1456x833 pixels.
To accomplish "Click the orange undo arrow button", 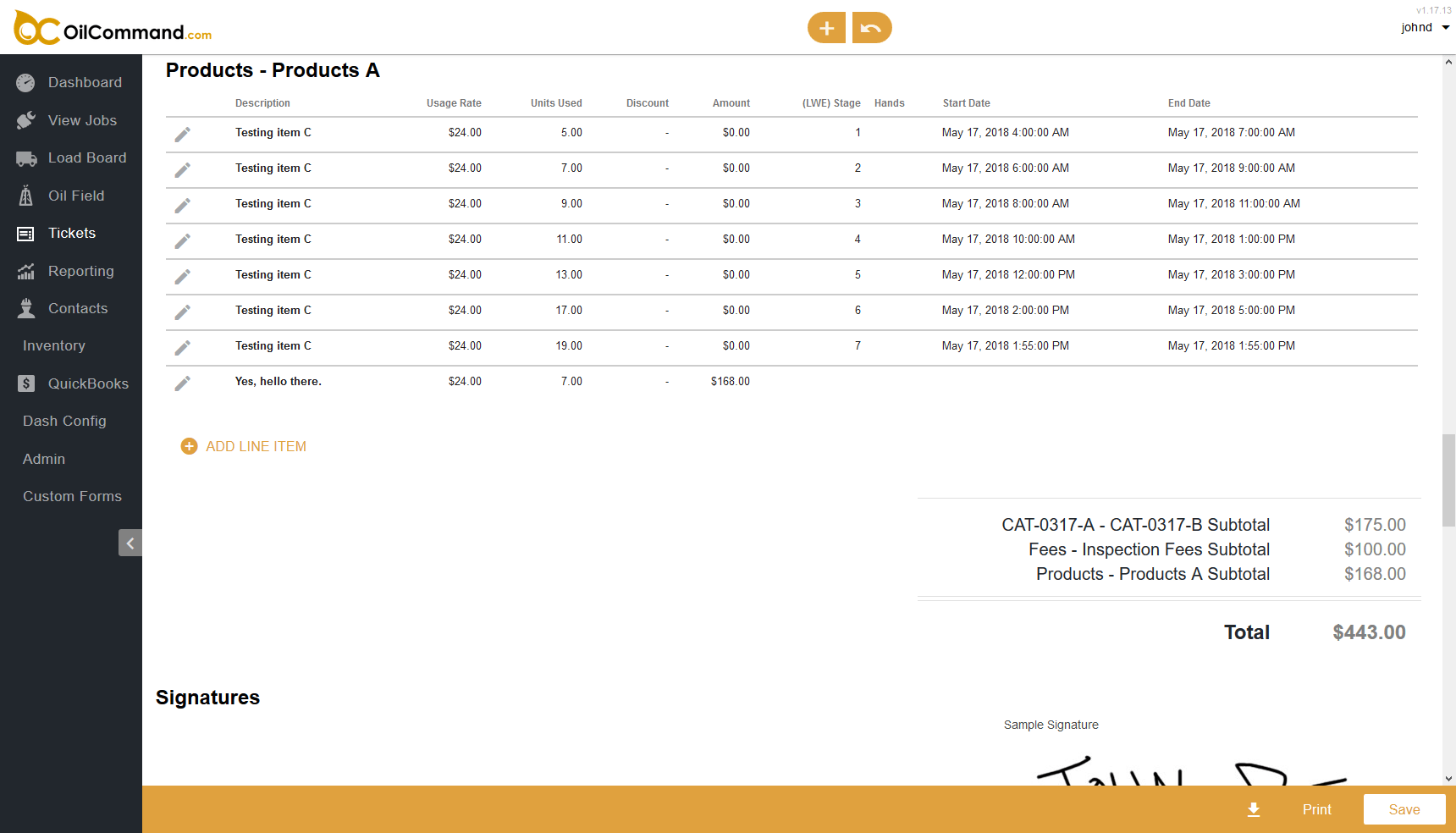I will pos(872,28).
